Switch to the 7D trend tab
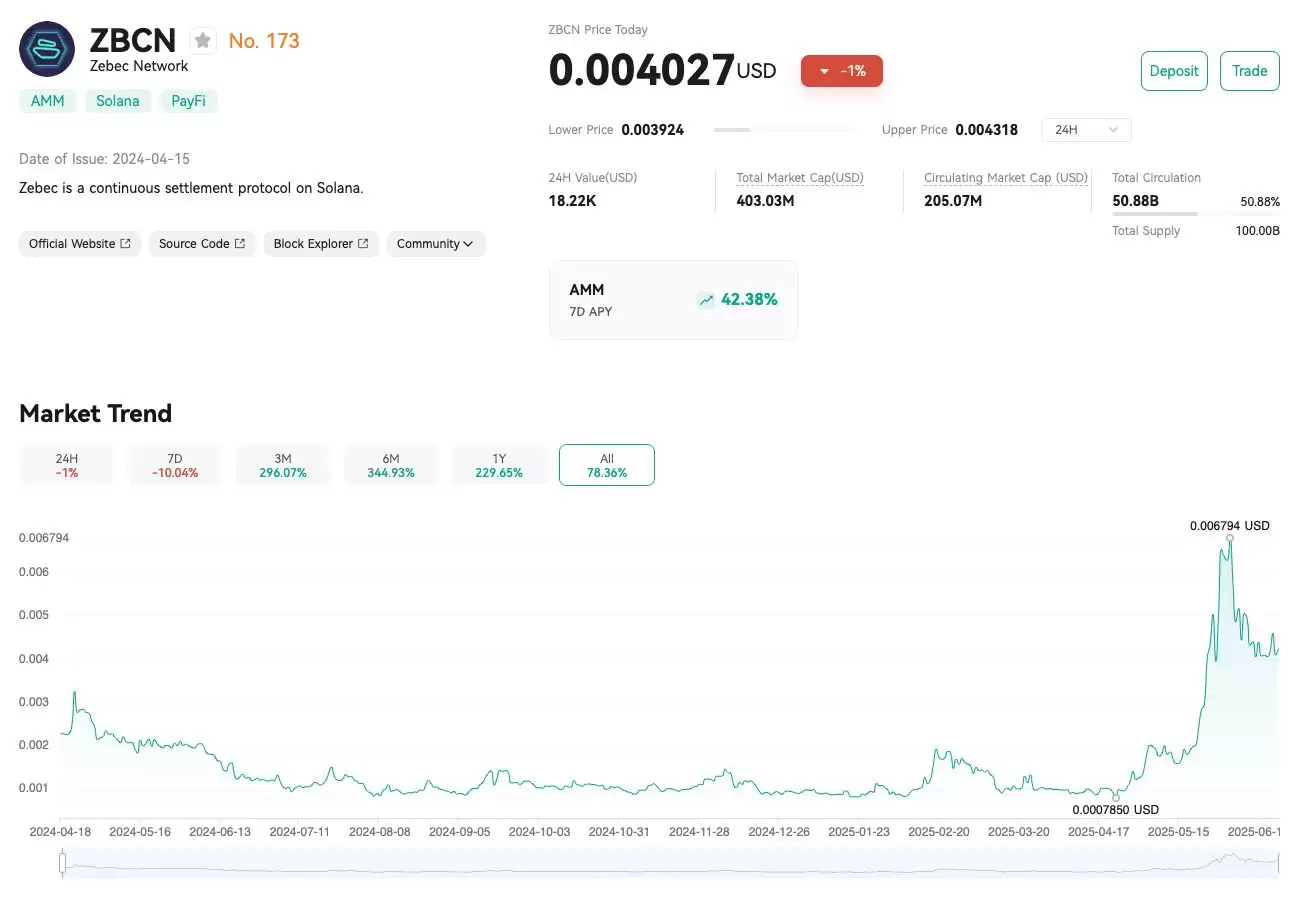The width and height of the screenshot is (1303, 918). (x=175, y=465)
